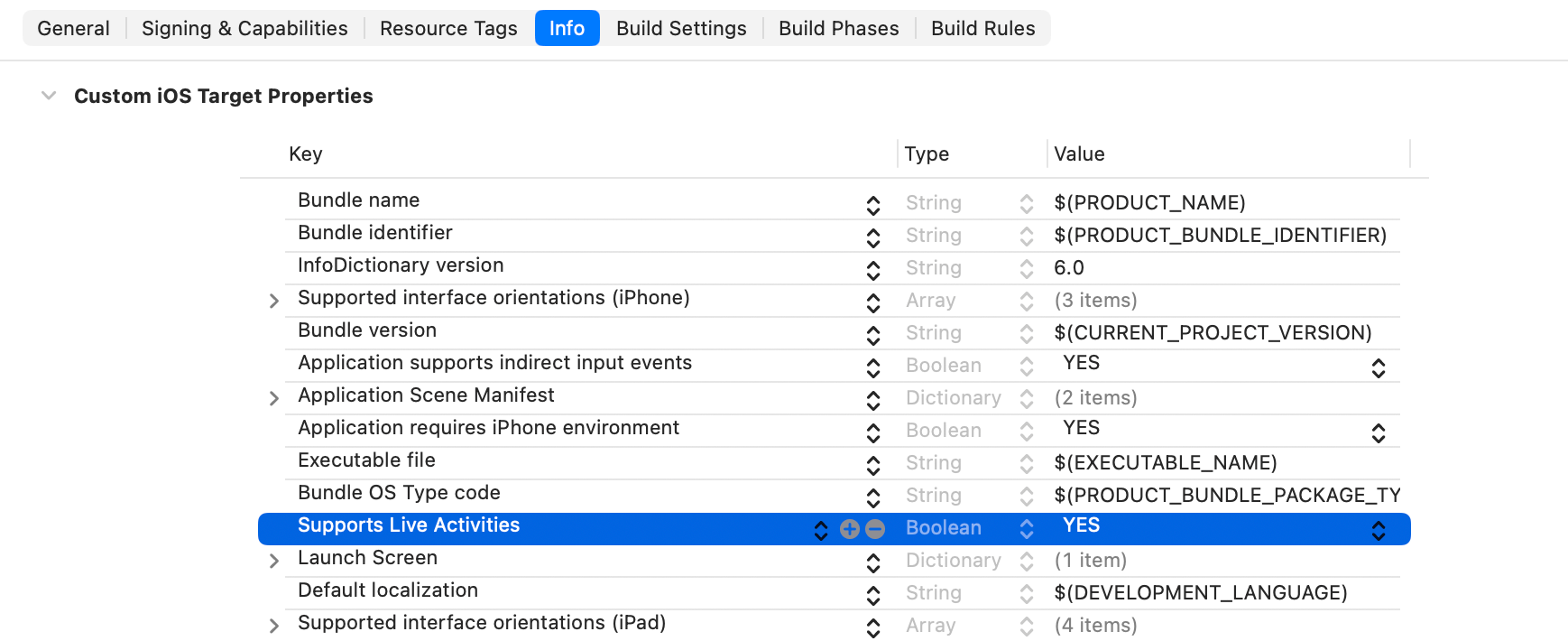Viewport: 1568px width, 641px height.
Task: Click the plus icon on Supports Live Activities row
Action: (849, 529)
